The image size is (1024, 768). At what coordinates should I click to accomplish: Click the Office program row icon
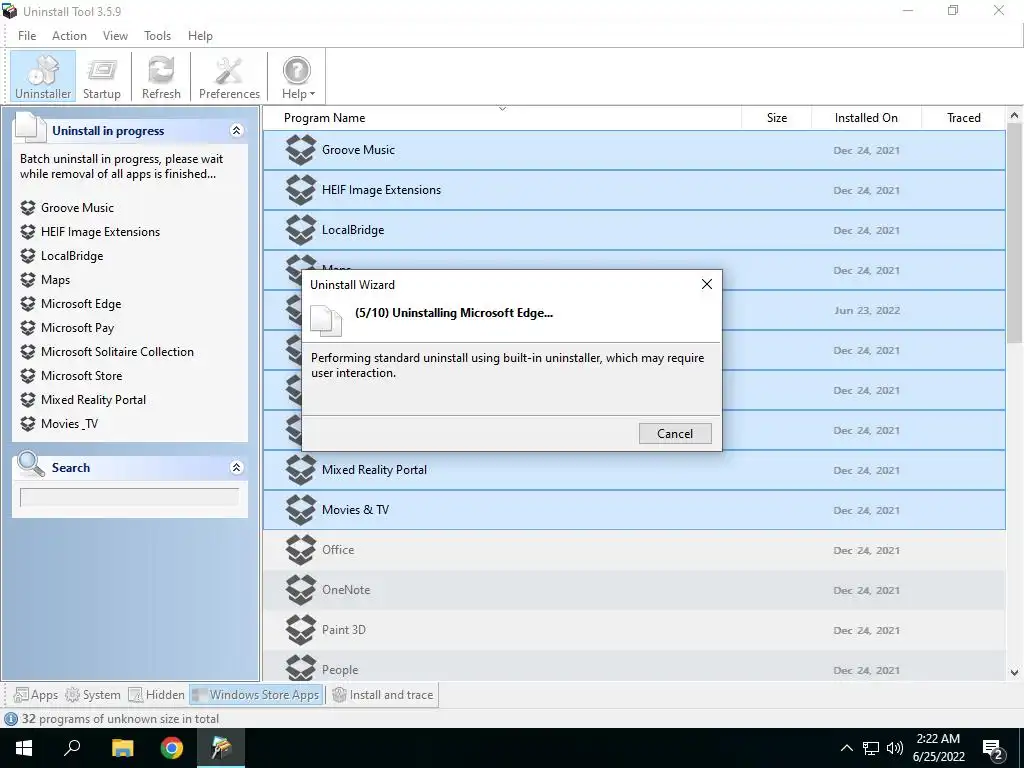pos(300,550)
